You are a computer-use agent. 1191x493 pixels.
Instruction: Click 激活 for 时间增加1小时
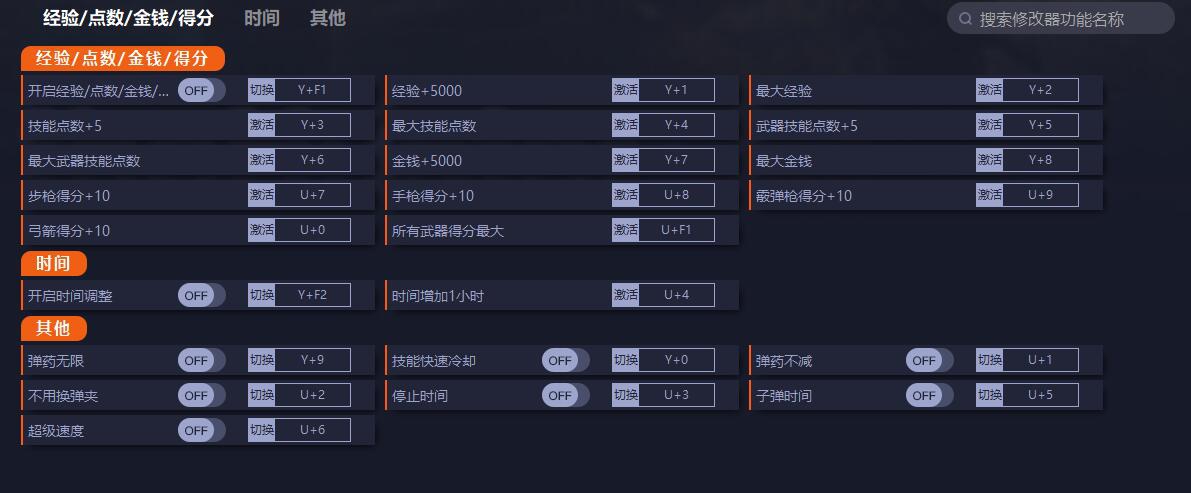(x=625, y=296)
